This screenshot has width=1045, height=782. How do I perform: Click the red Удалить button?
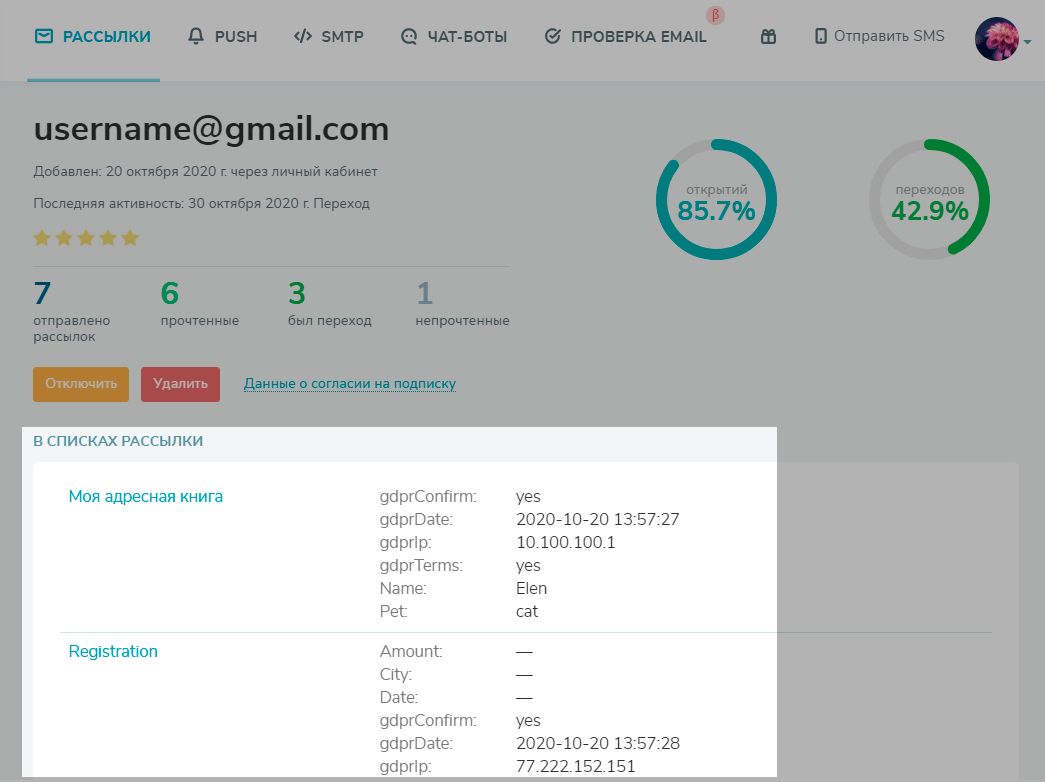coord(180,384)
